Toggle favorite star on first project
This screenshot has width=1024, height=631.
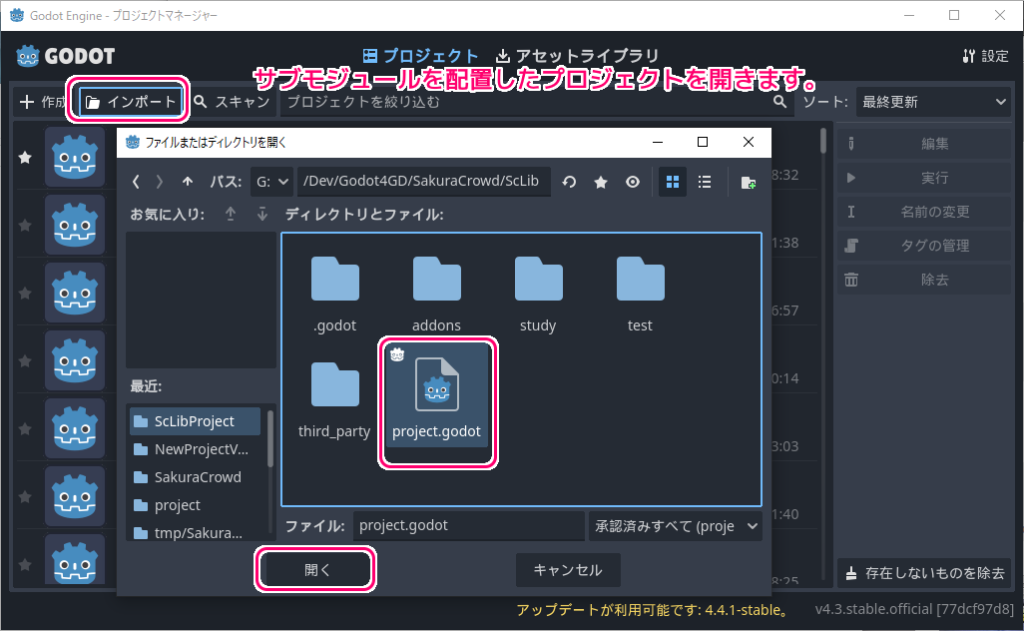[25, 157]
